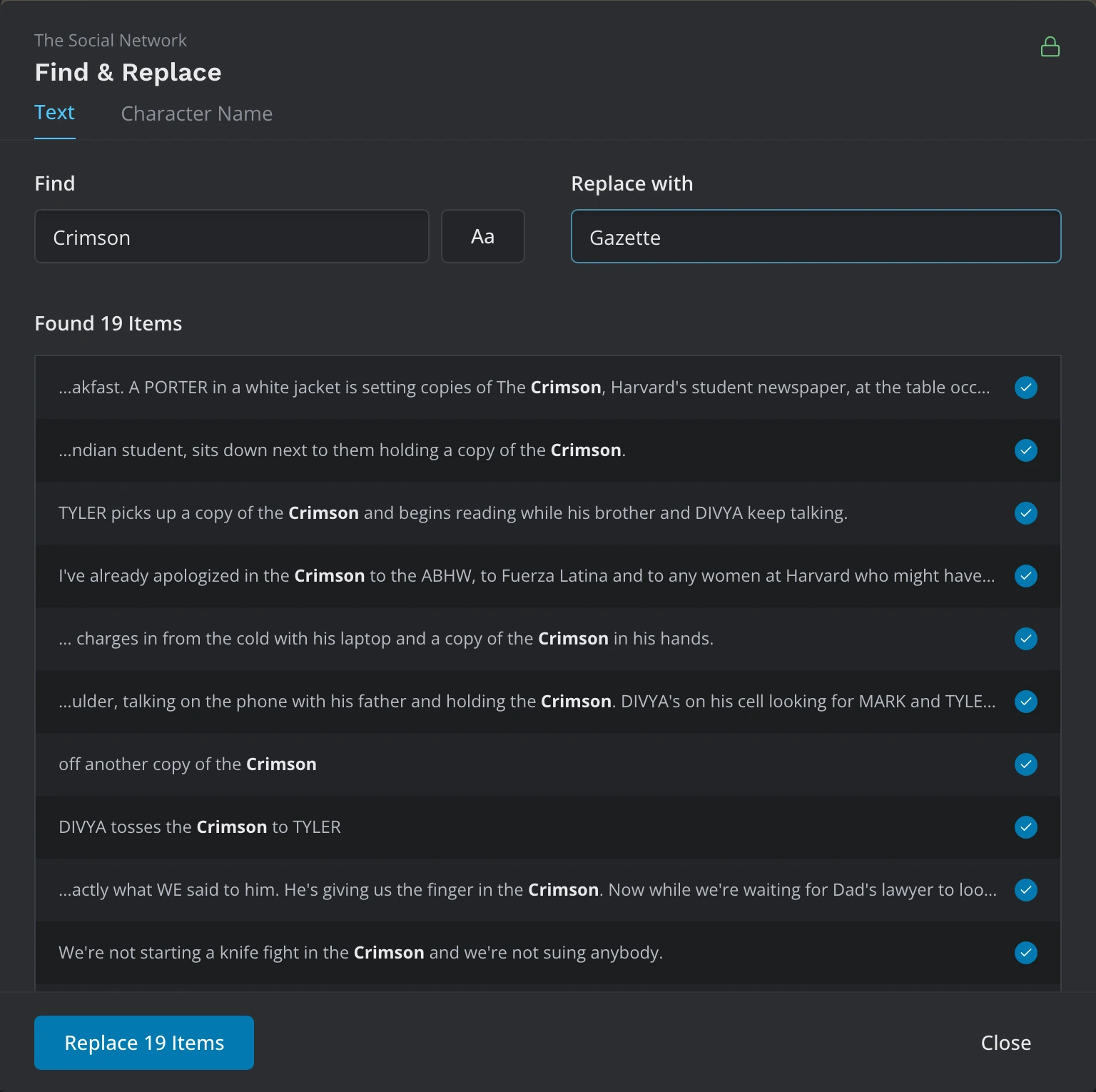
Task: Uncheck the 'charges in from the cold' result
Action: 1026,639
